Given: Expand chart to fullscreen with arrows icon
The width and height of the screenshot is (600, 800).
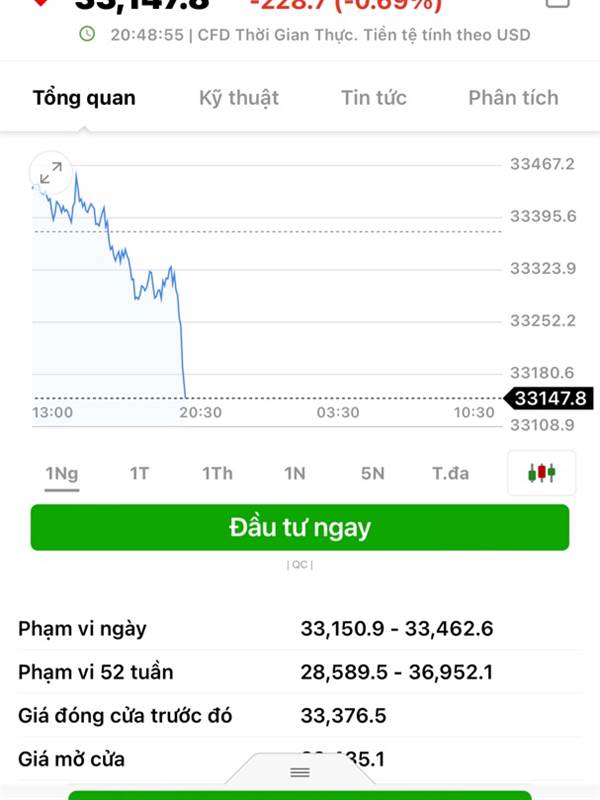Looking at the screenshot, I should (51, 172).
